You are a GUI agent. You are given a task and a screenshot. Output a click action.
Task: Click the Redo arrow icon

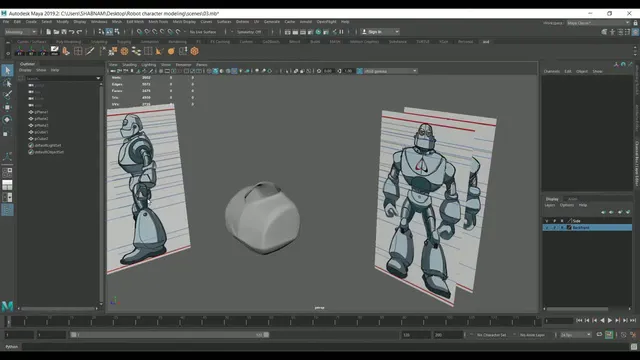pyautogui.click(x=80, y=32)
